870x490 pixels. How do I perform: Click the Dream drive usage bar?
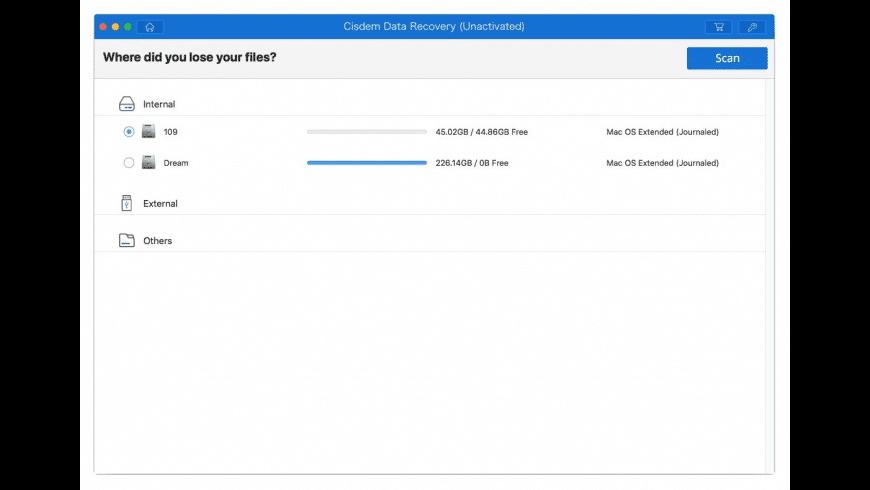[367, 163]
